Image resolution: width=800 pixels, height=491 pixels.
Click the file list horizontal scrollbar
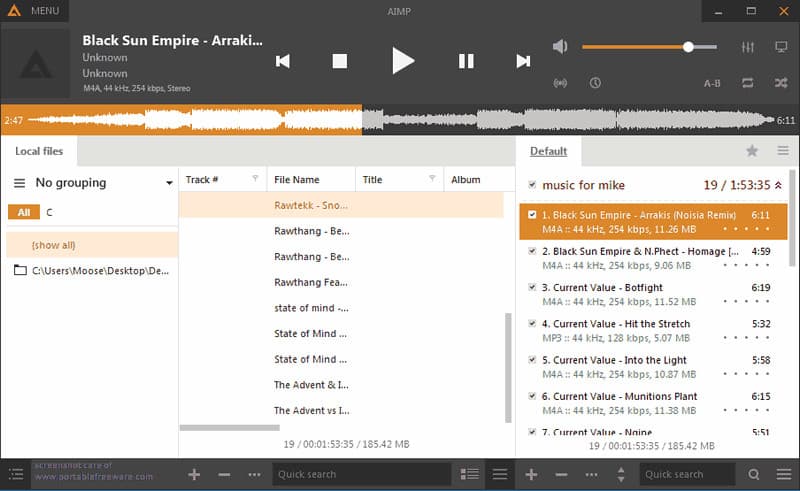230,428
